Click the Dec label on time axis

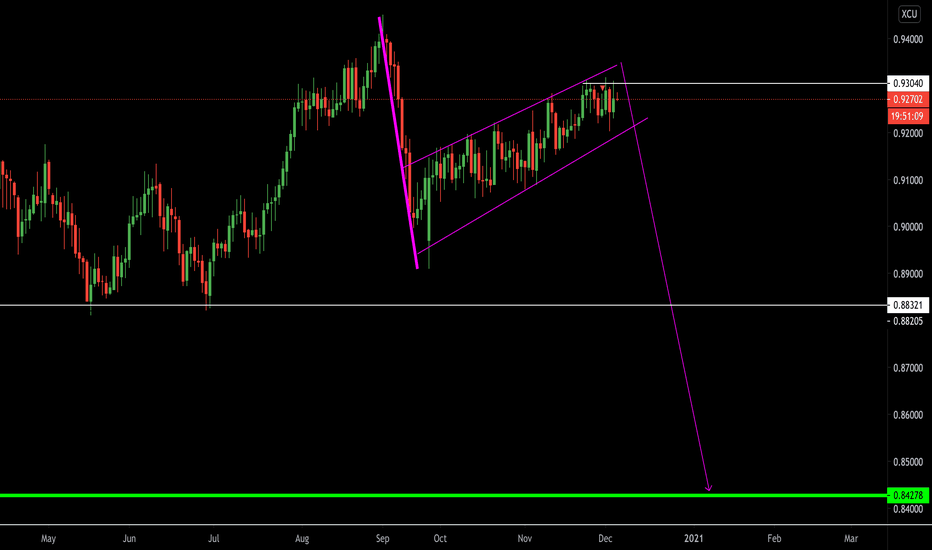tap(605, 539)
